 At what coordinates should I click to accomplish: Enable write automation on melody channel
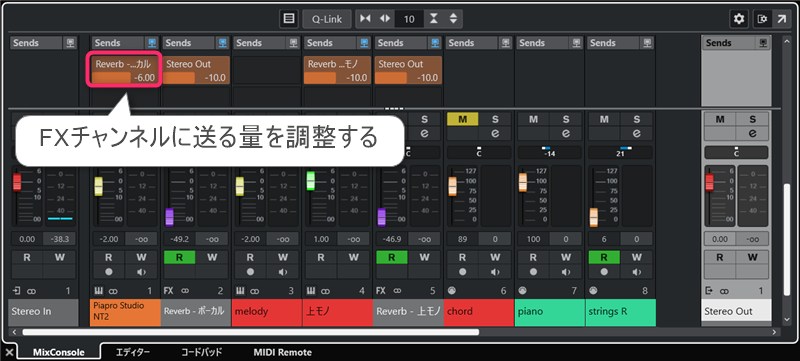point(283,257)
